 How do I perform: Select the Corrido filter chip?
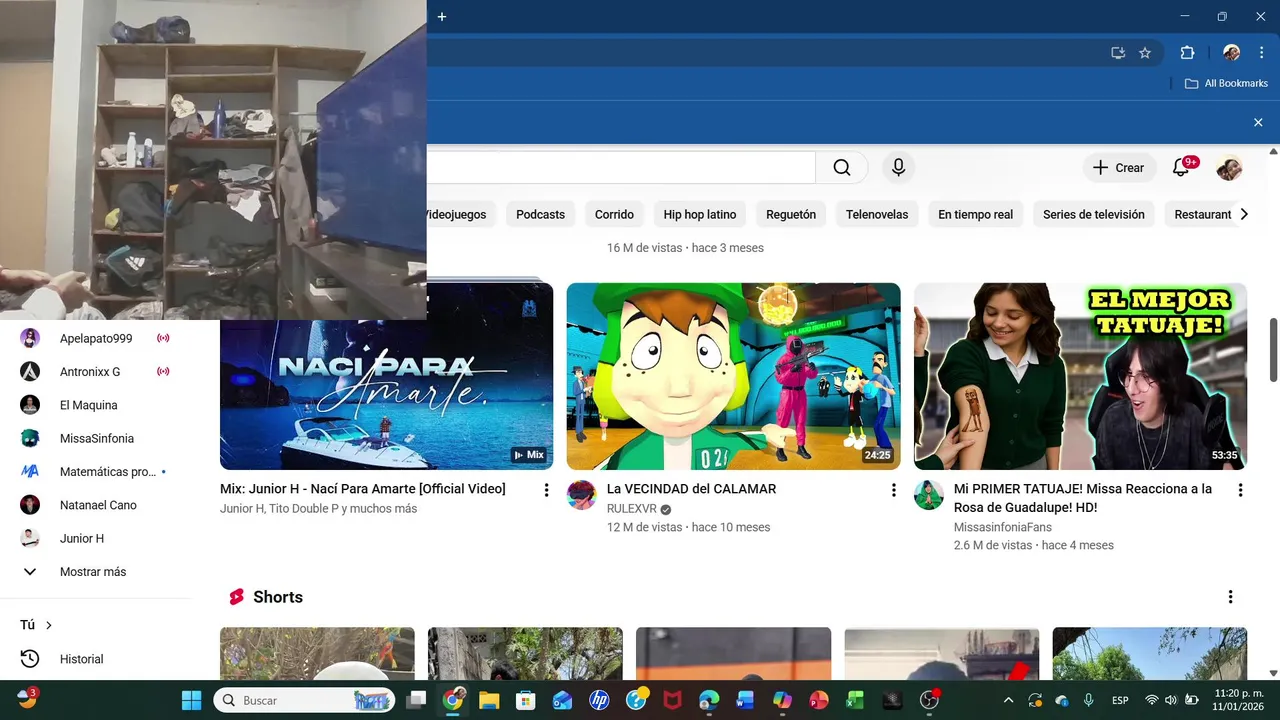614,214
